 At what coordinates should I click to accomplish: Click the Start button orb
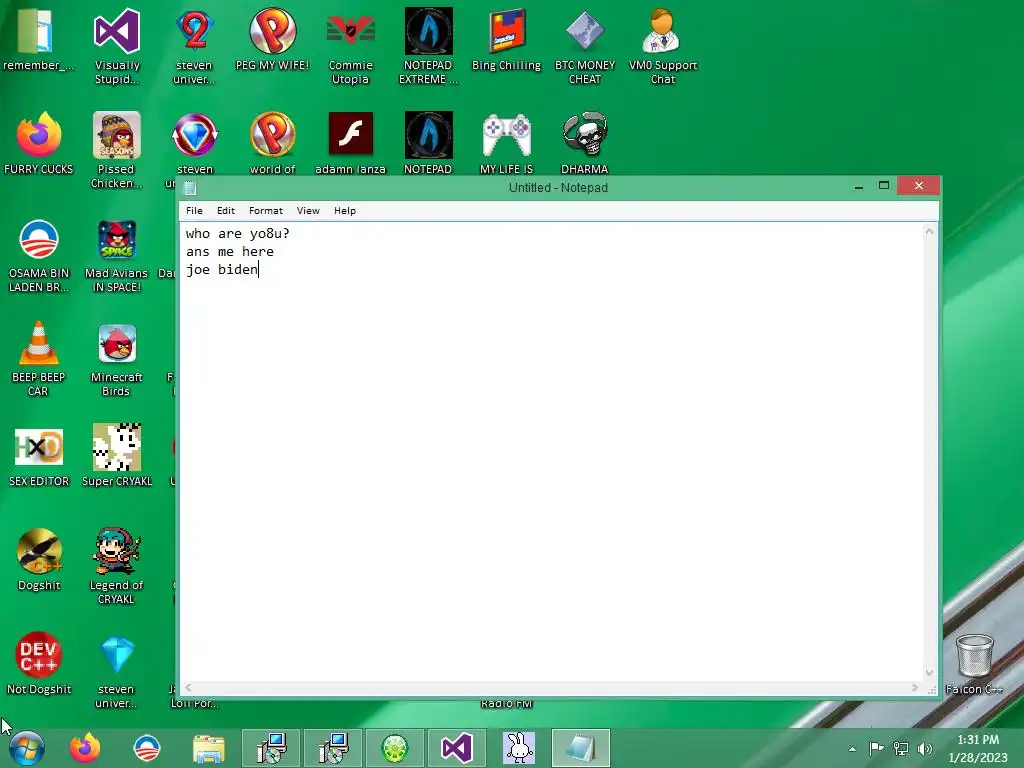[27, 748]
